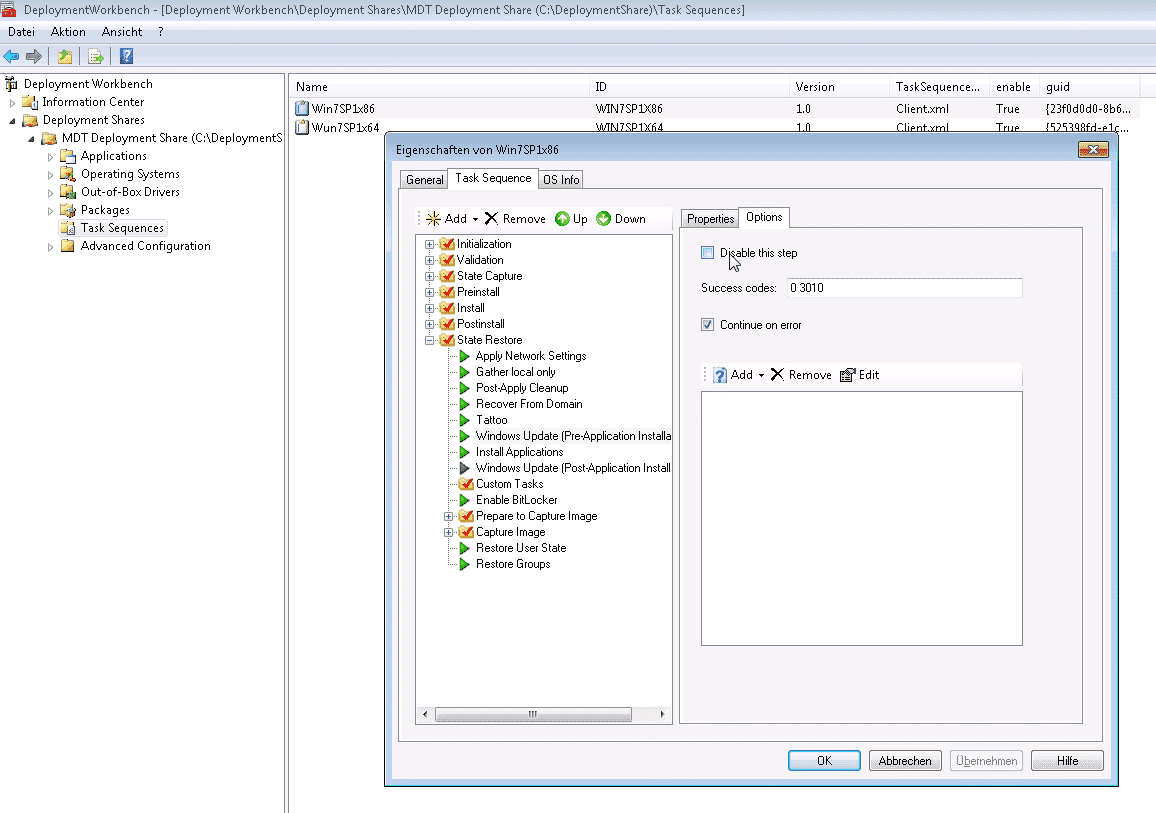Select the Task Sequences tree node
1156x813 pixels.
(x=122, y=228)
